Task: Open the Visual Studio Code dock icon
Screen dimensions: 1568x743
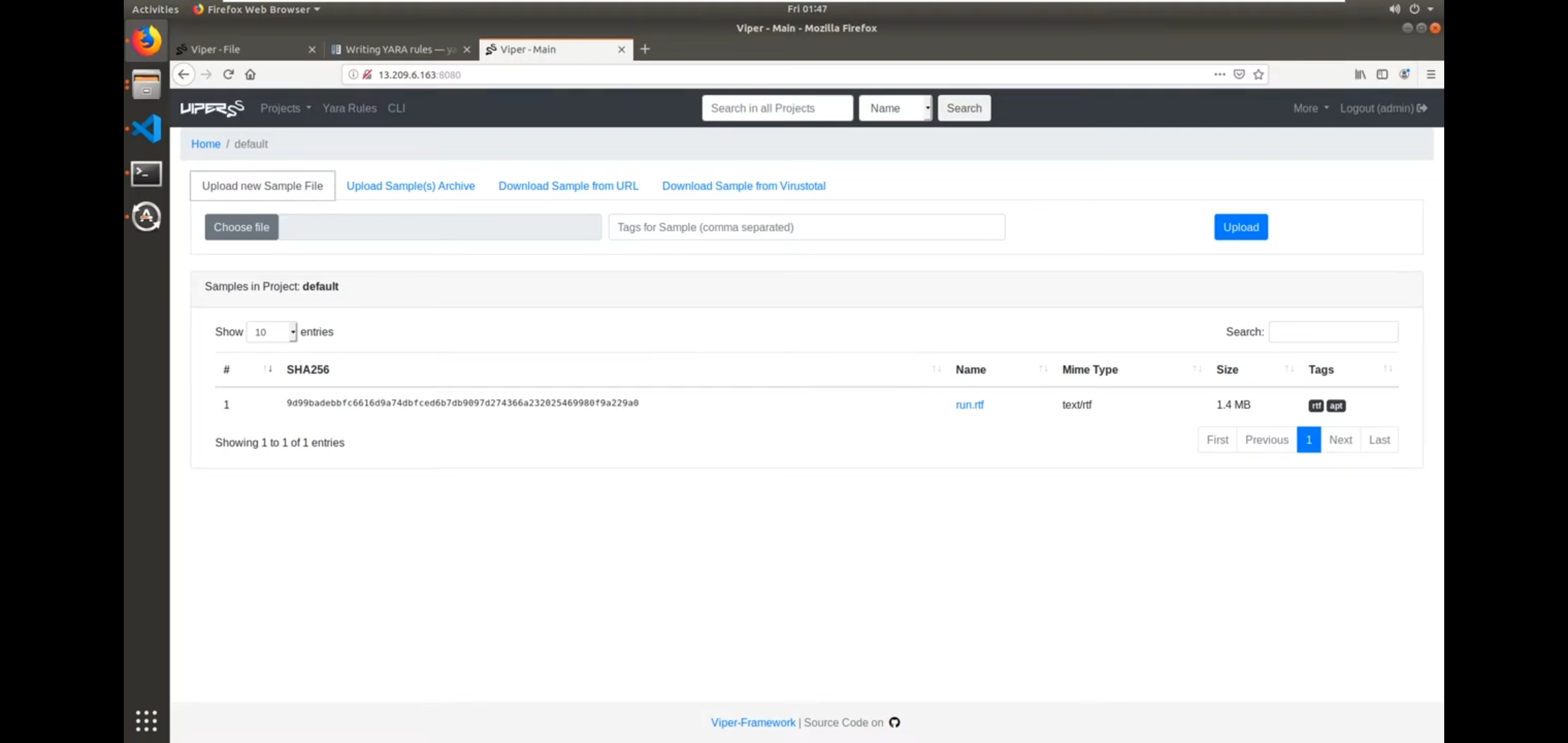Action: pos(146,129)
